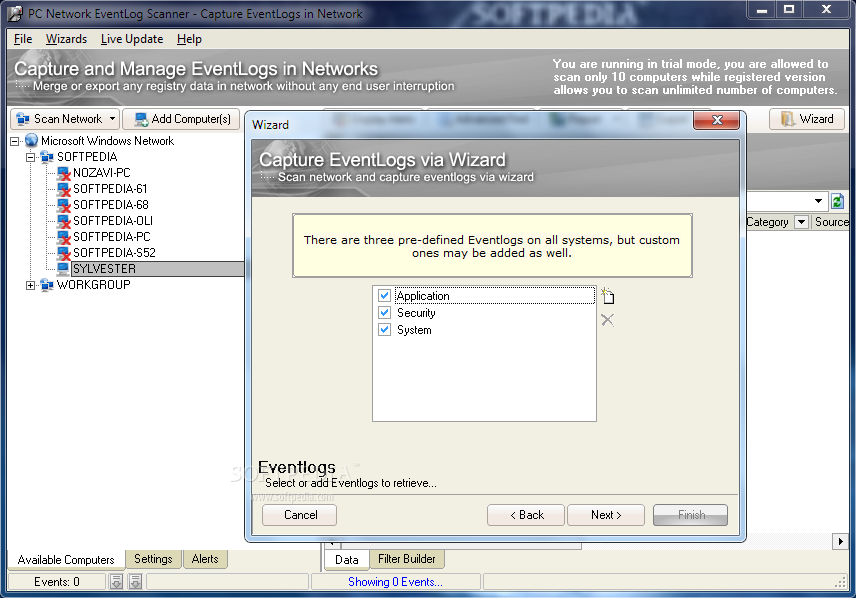The image size is (856, 598).
Task: Launch the Wizard toolbar button
Action: coord(807,119)
